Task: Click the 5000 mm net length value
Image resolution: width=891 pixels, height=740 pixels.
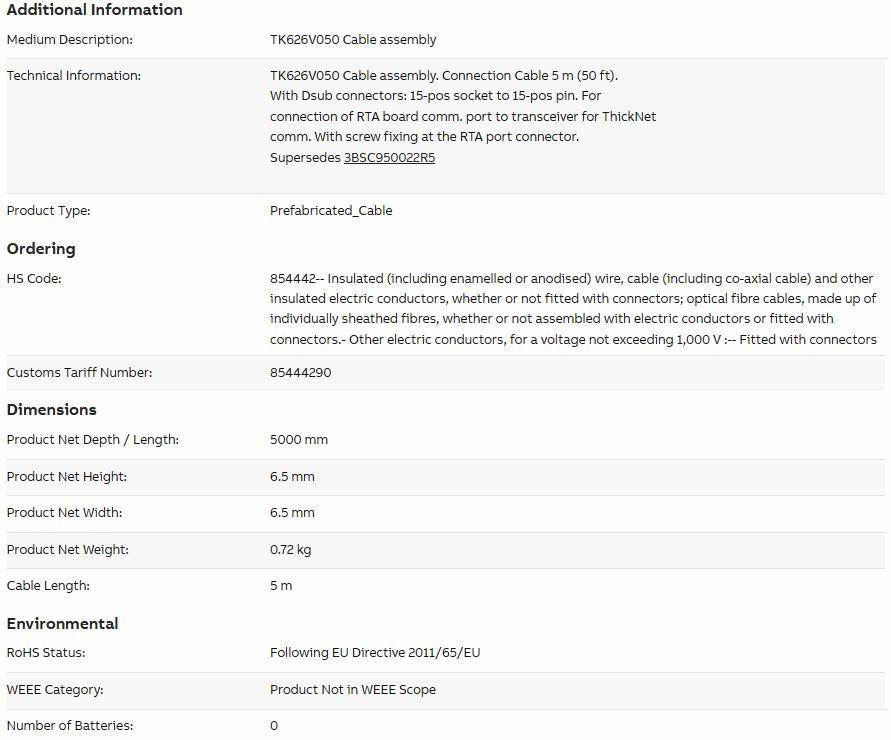Action: (x=299, y=440)
